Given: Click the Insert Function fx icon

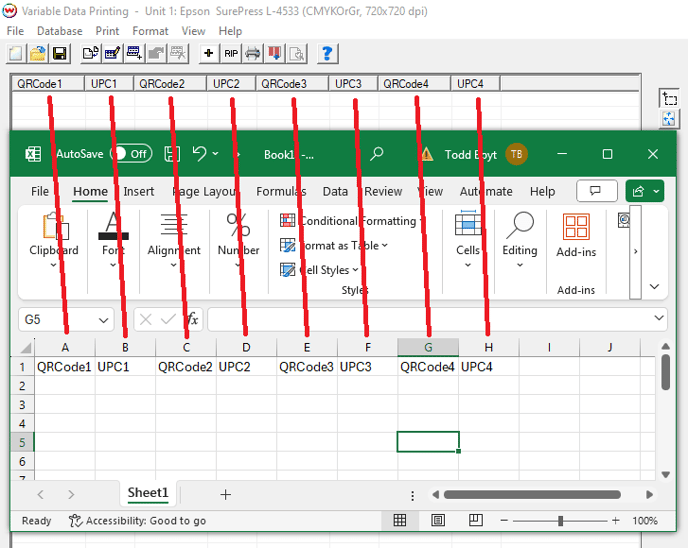Looking at the screenshot, I should [192, 319].
